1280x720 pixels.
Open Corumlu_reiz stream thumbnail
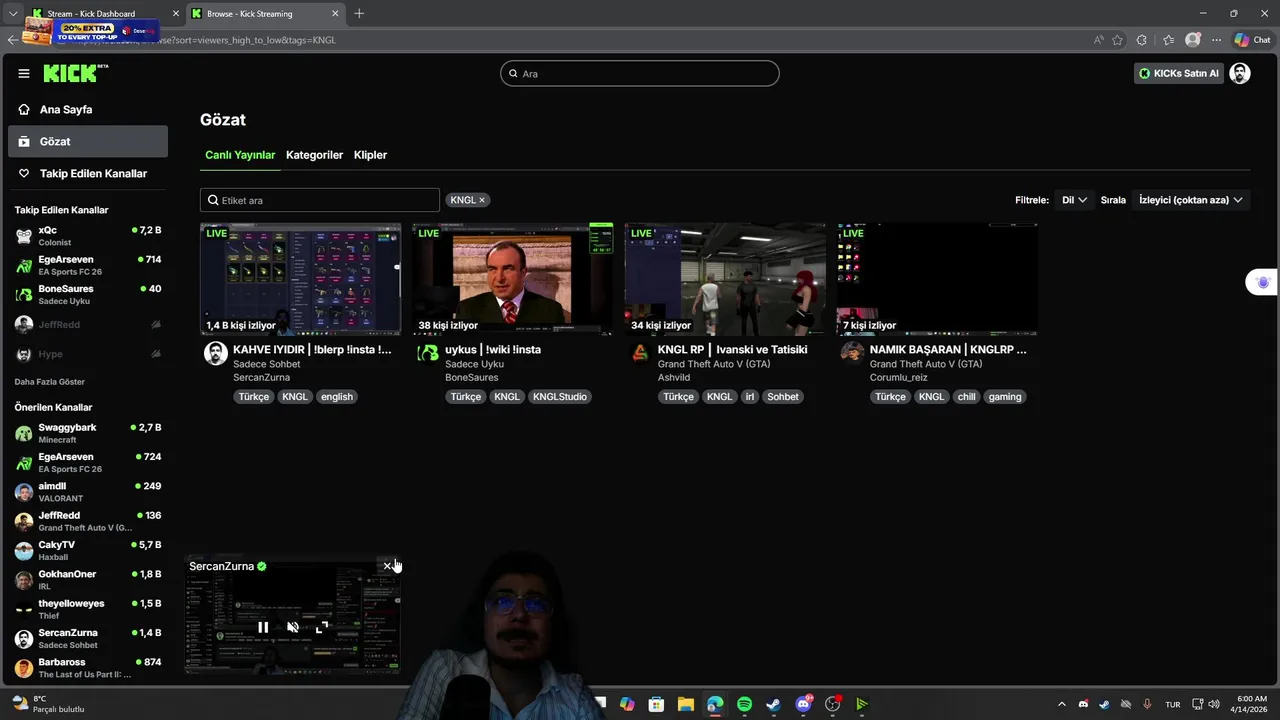pyautogui.click(x=937, y=279)
